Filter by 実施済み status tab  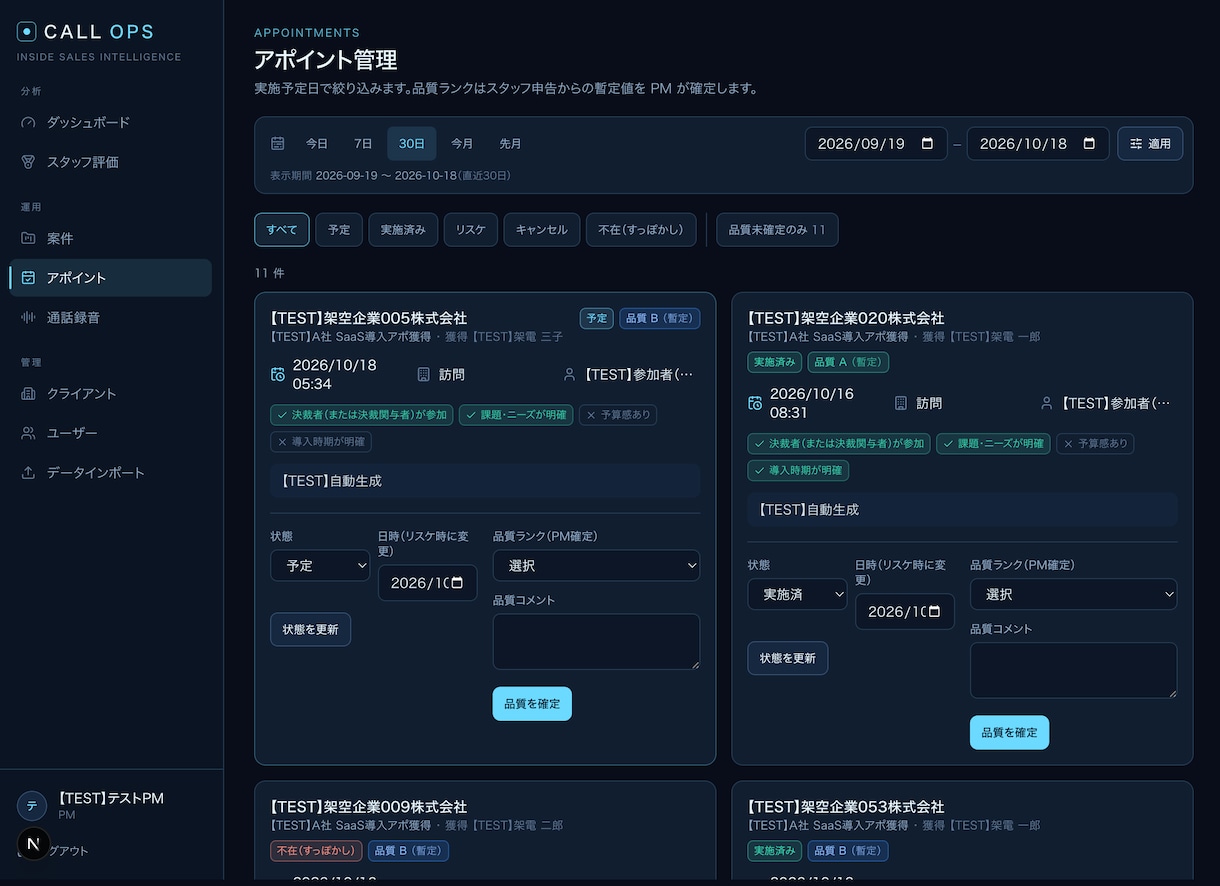tap(403, 230)
